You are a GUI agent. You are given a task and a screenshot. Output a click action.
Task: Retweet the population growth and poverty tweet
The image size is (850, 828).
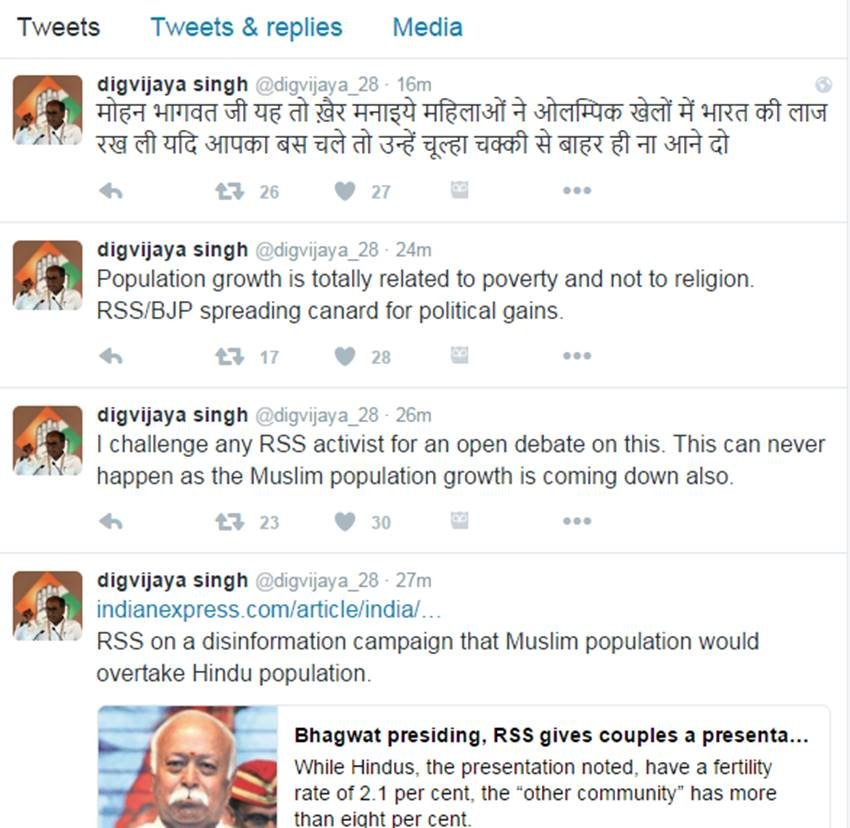(x=229, y=357)
